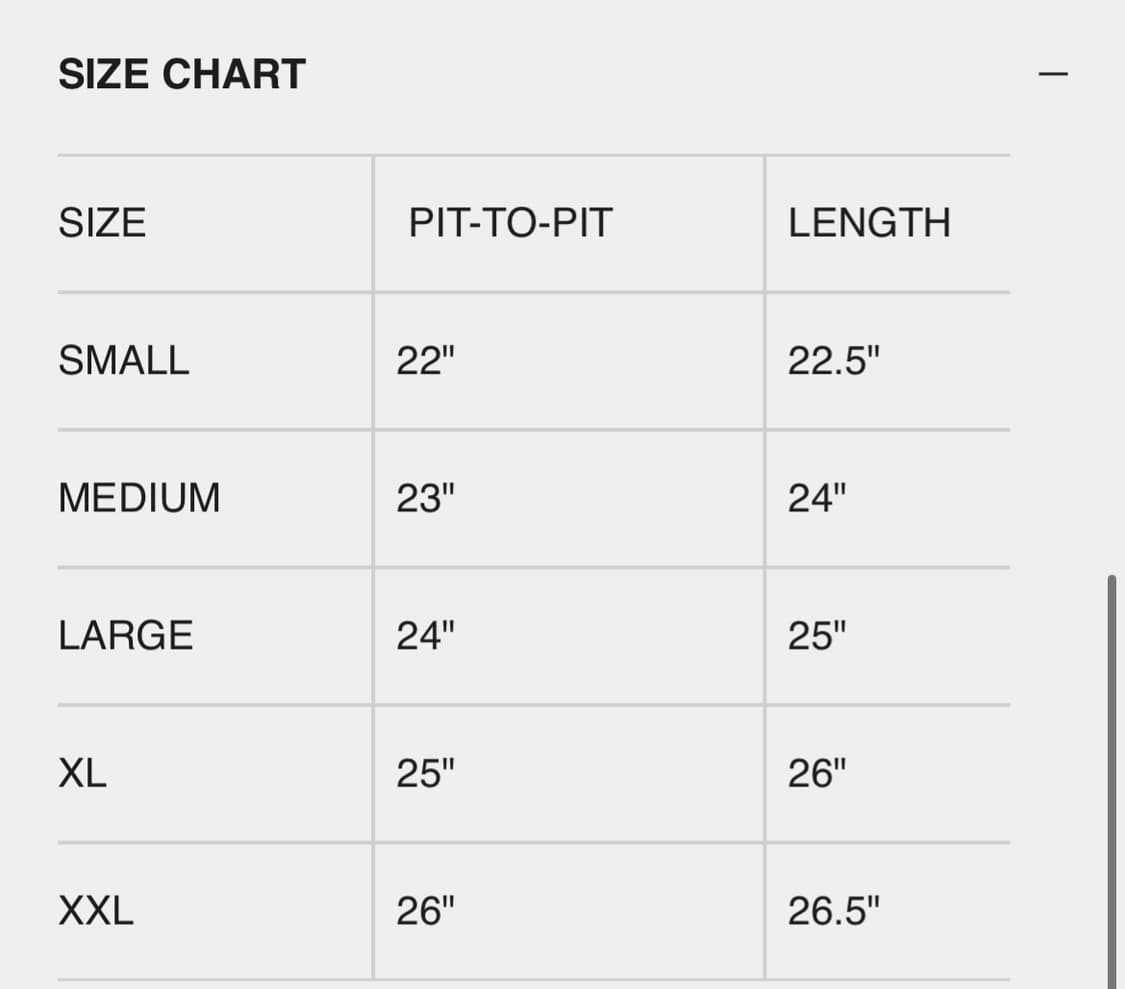Select XXL length value 26.5"
The height and width of the screenshot is (989, 1125).
point(834,911)
